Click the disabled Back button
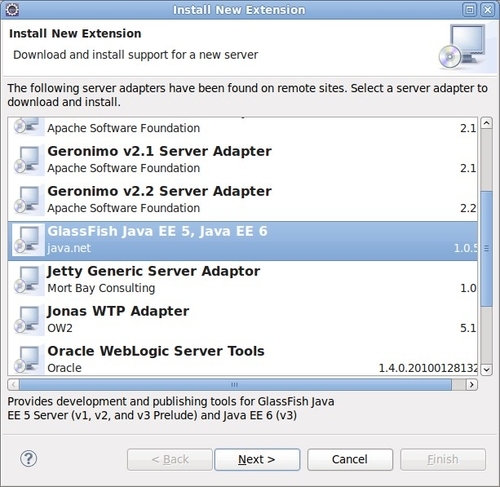The image size is (500, 487). tap(170, 459)
